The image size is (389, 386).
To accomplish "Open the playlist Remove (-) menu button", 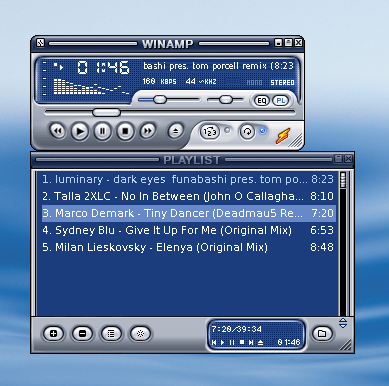I will coord(82,333).
